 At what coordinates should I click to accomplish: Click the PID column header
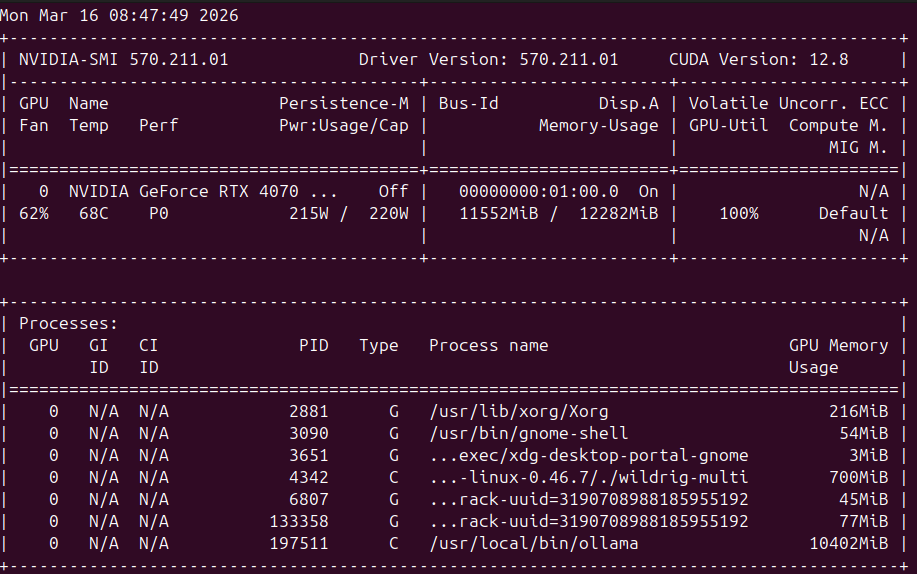pos(313,346)
